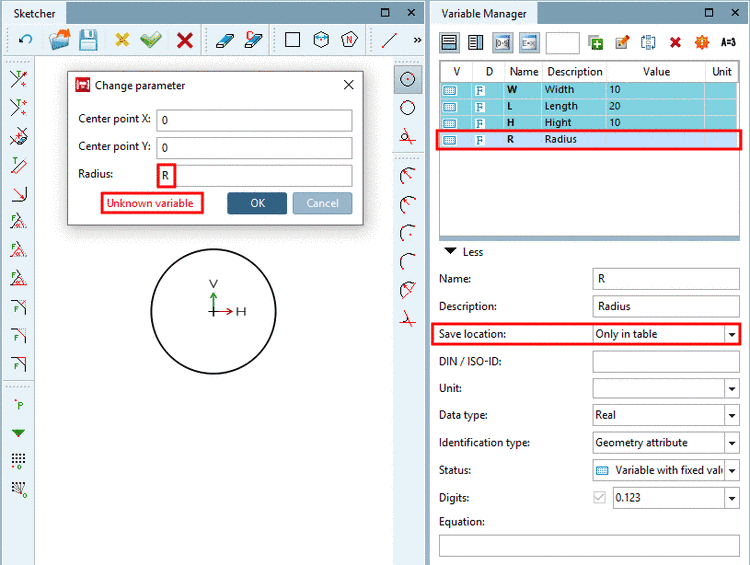Screen dimensions: 750x565
Task: Click the empty filter field in Variable Manager toolbar
Action: click(562, 43)
